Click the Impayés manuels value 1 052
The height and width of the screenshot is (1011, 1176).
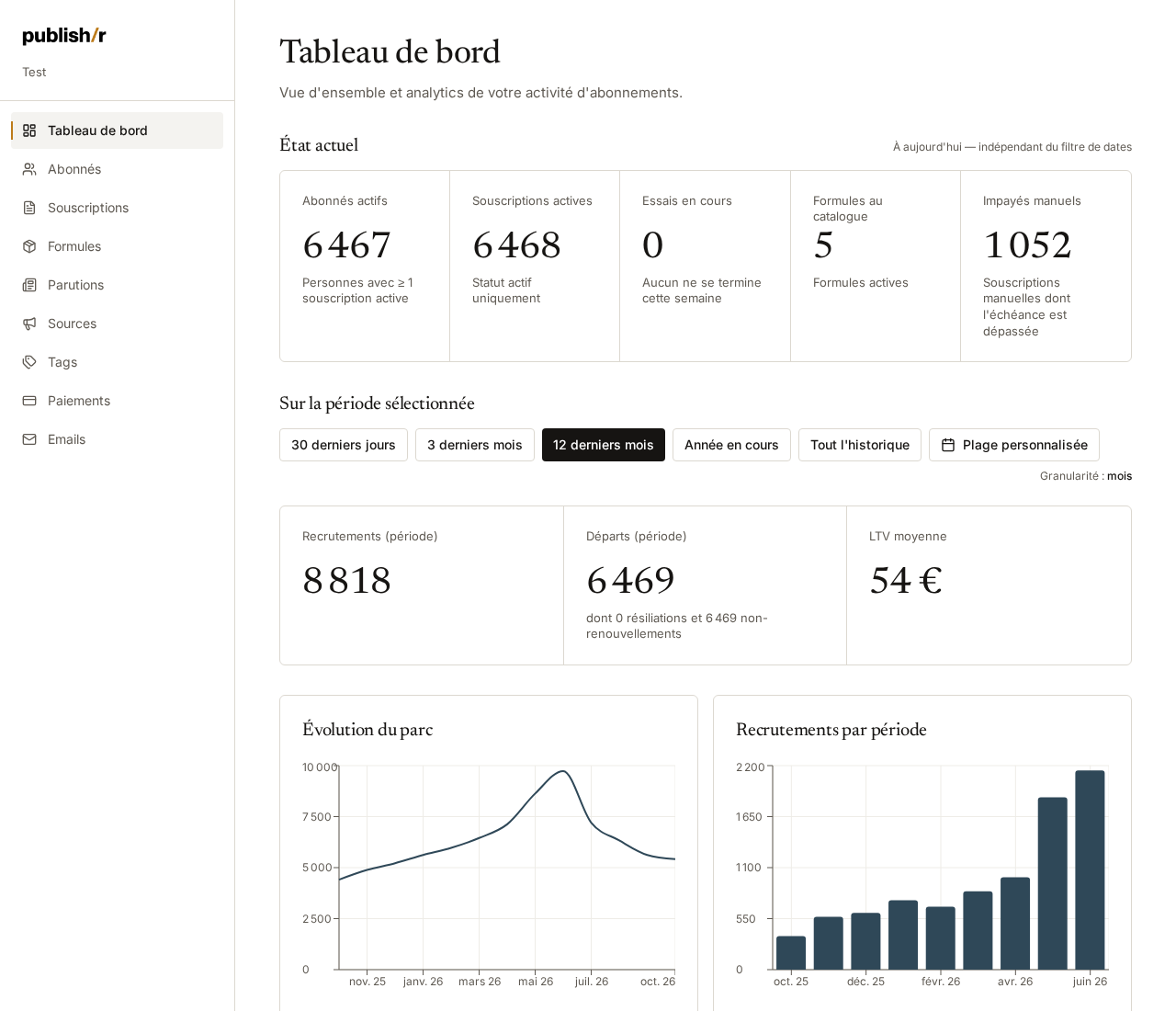1028,245
